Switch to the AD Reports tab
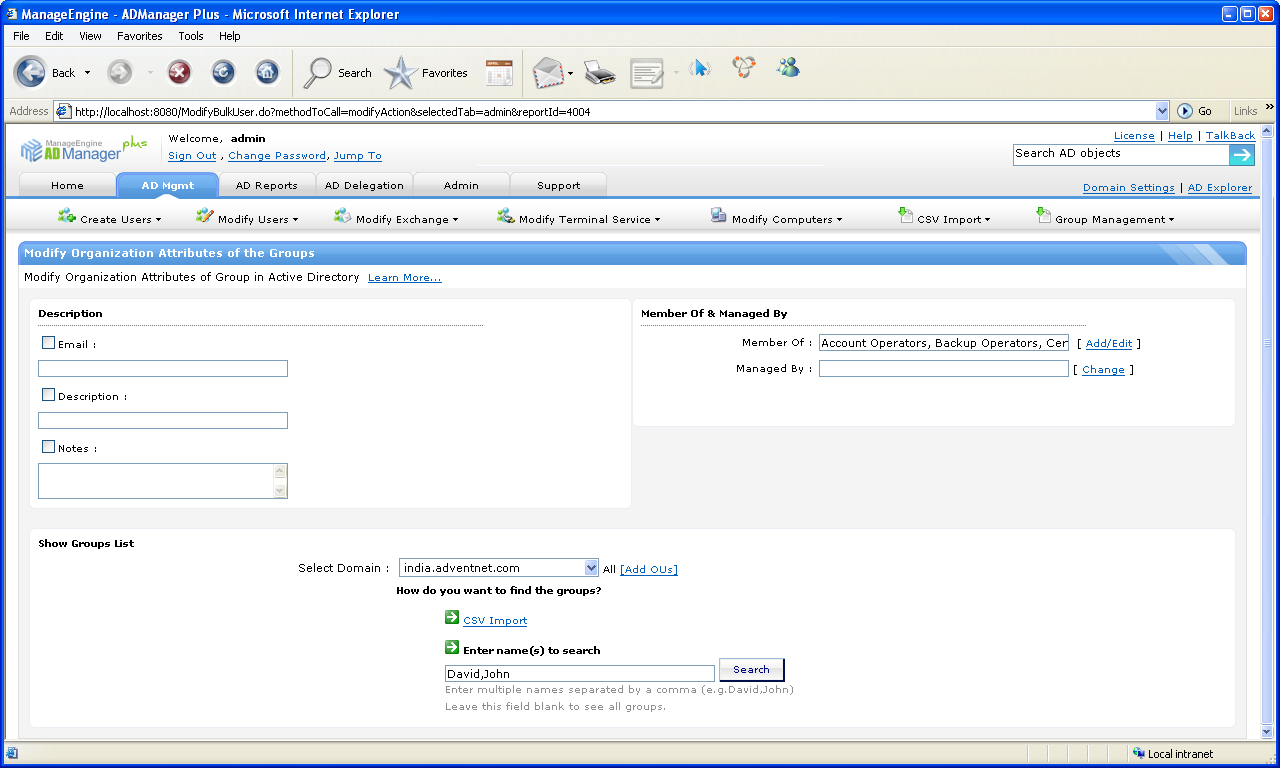This screenshot has width=1280, height=768. tap(266, 185)
